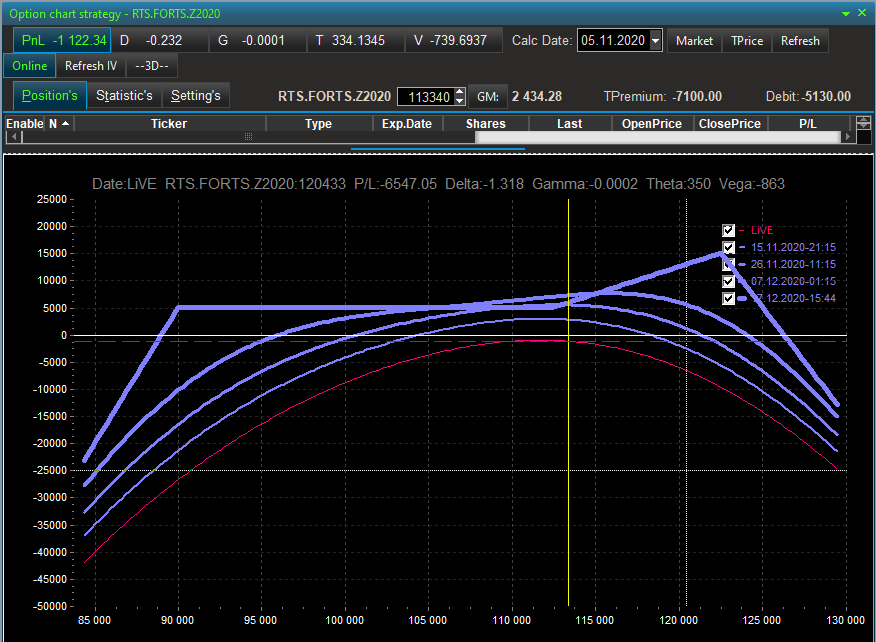
Task: Sort by the N column header
Action: tap(58, 124)
